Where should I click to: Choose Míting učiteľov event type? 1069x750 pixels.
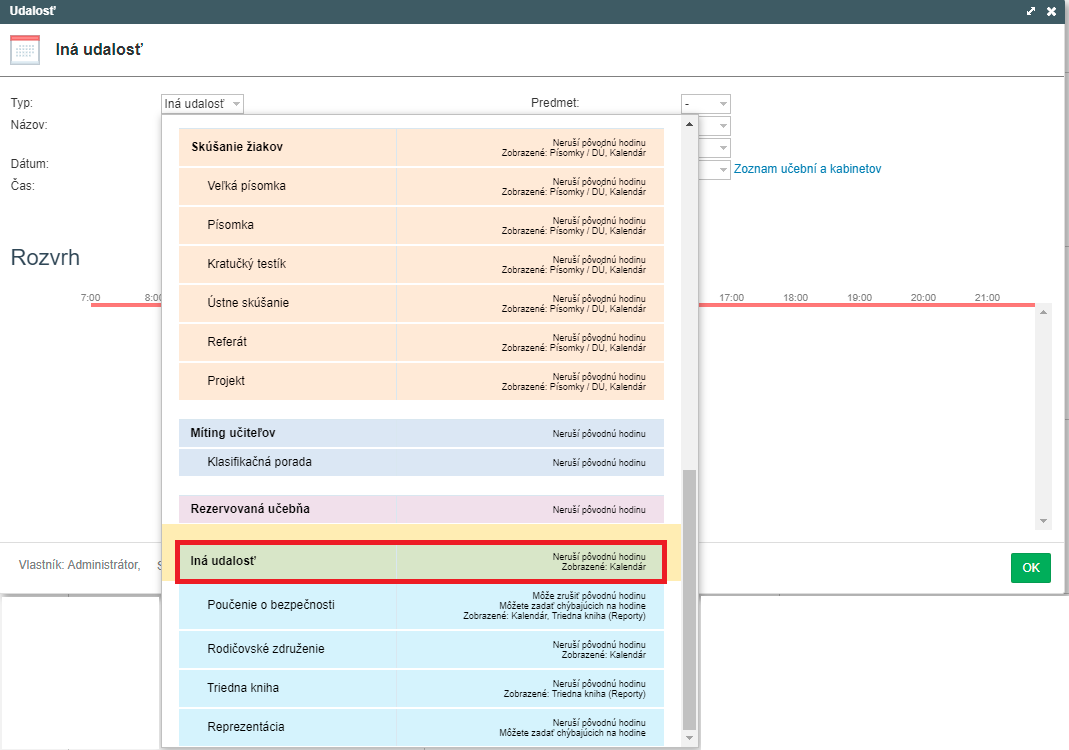coord(421,433)
